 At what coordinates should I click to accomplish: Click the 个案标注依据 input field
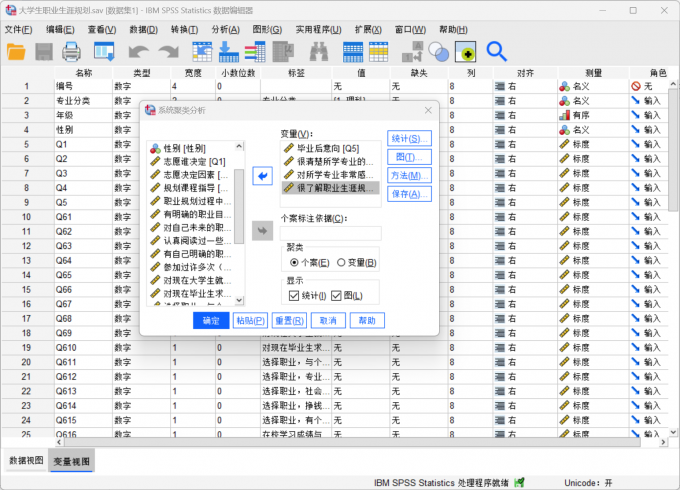coord(330,233)
